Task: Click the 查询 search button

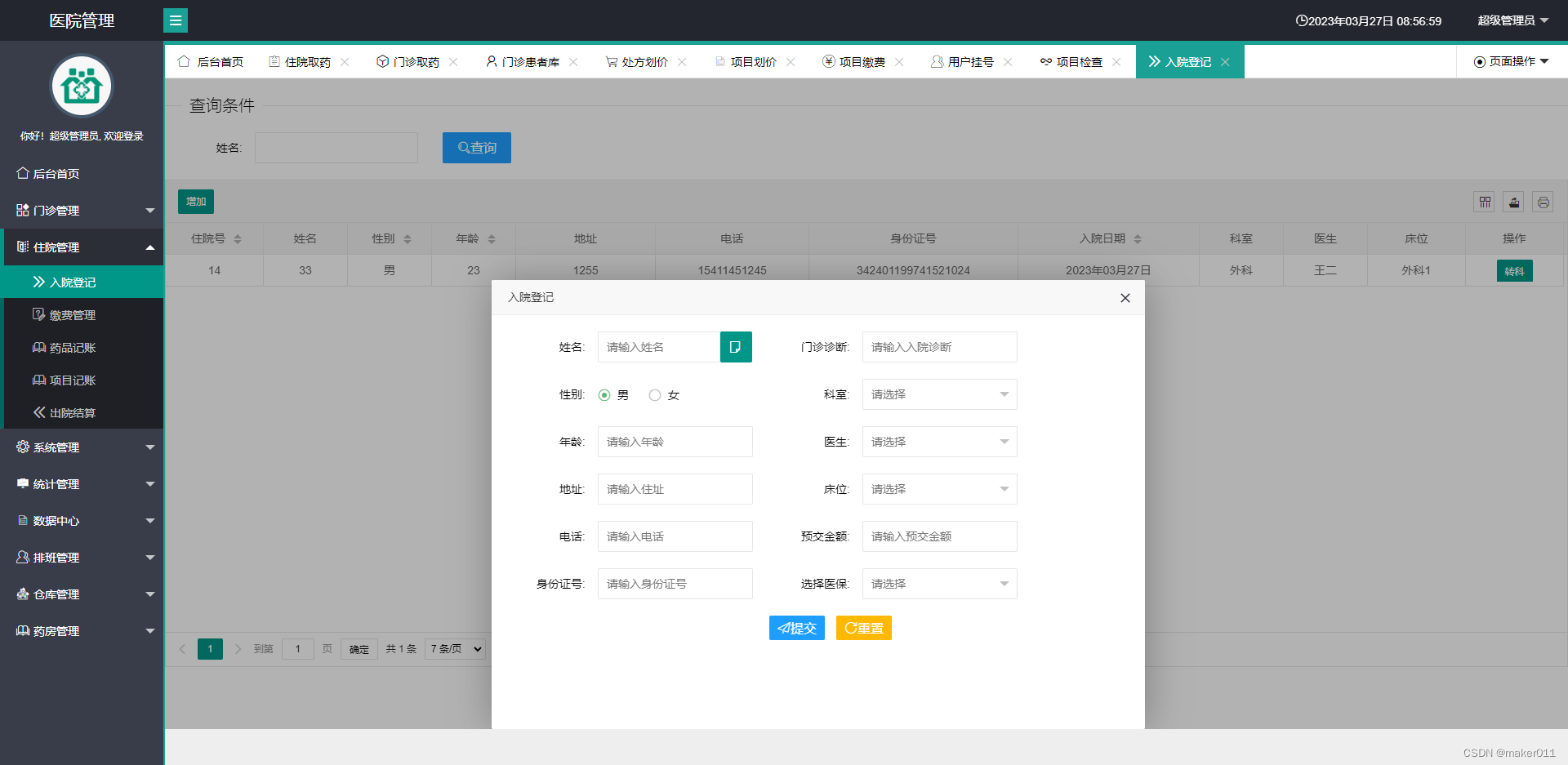Action: 477,148
